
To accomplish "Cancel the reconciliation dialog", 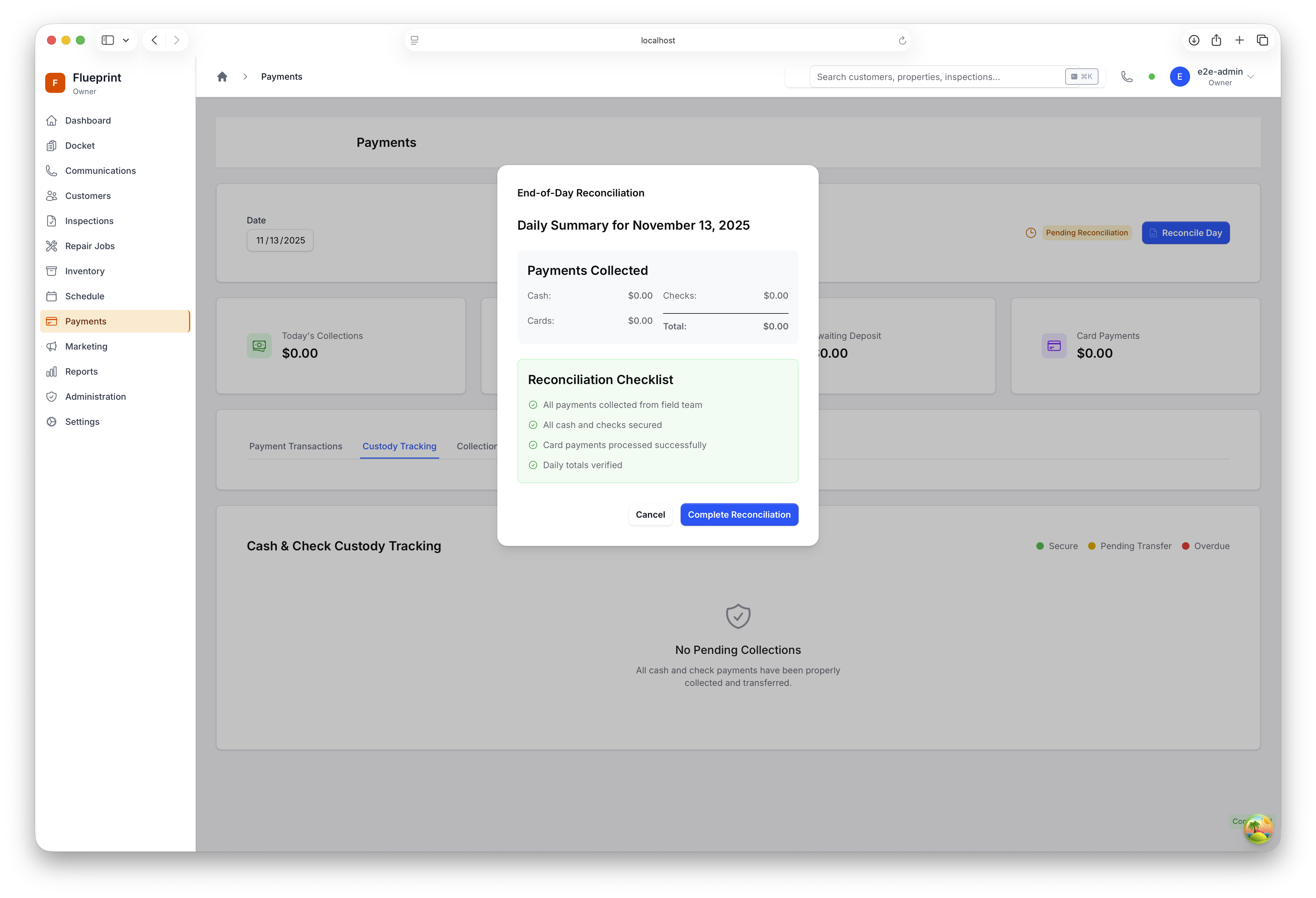I will point(650,514).
